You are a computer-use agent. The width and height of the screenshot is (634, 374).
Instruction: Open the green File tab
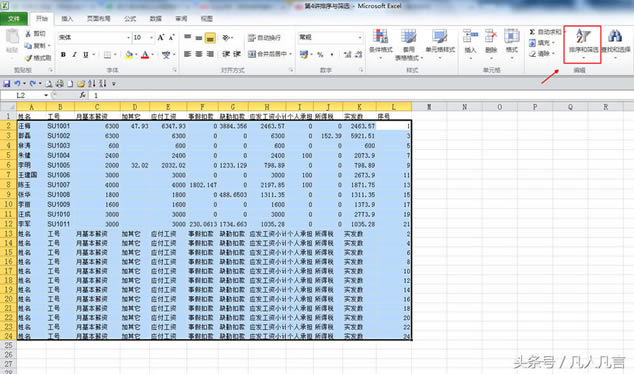click(x=14, y=19)
